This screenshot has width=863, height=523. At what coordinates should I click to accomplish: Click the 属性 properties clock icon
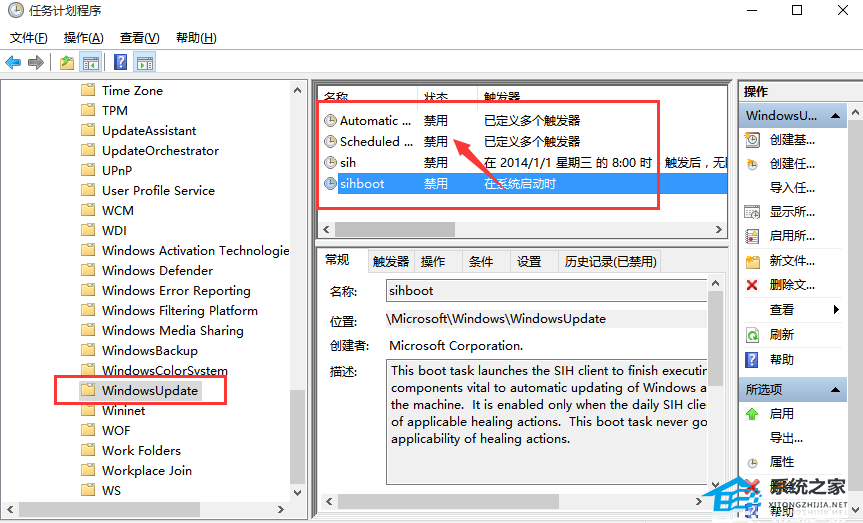752,462
